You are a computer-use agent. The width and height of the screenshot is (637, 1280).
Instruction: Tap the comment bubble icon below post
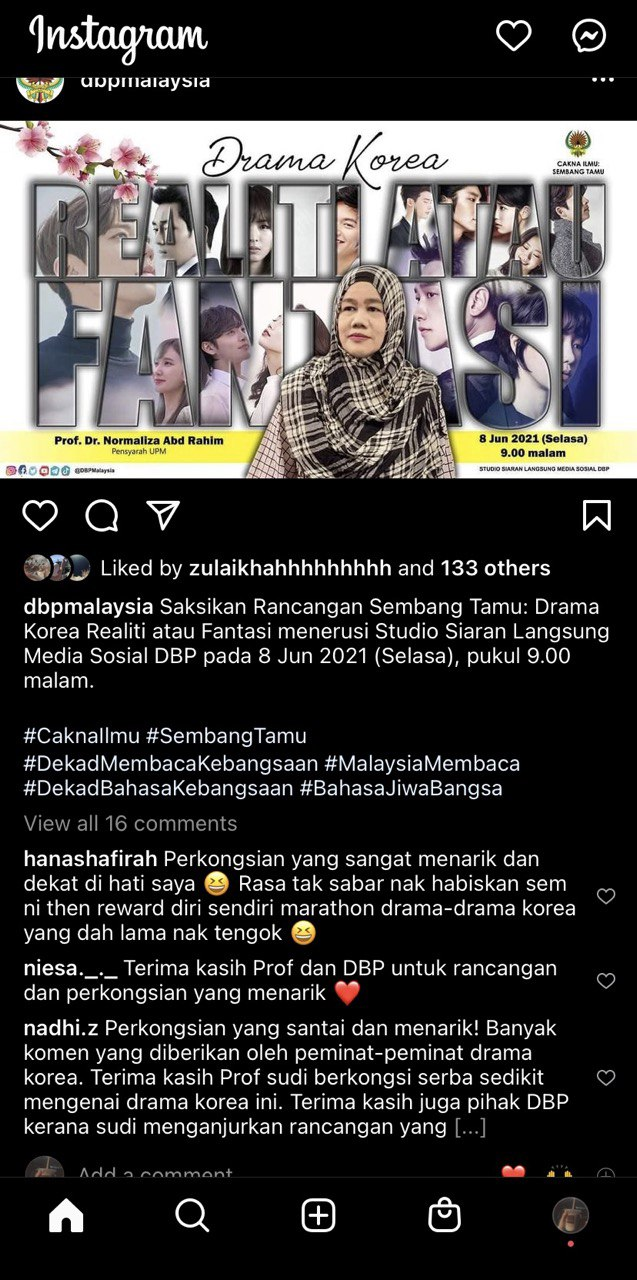(x=102, y=515)
